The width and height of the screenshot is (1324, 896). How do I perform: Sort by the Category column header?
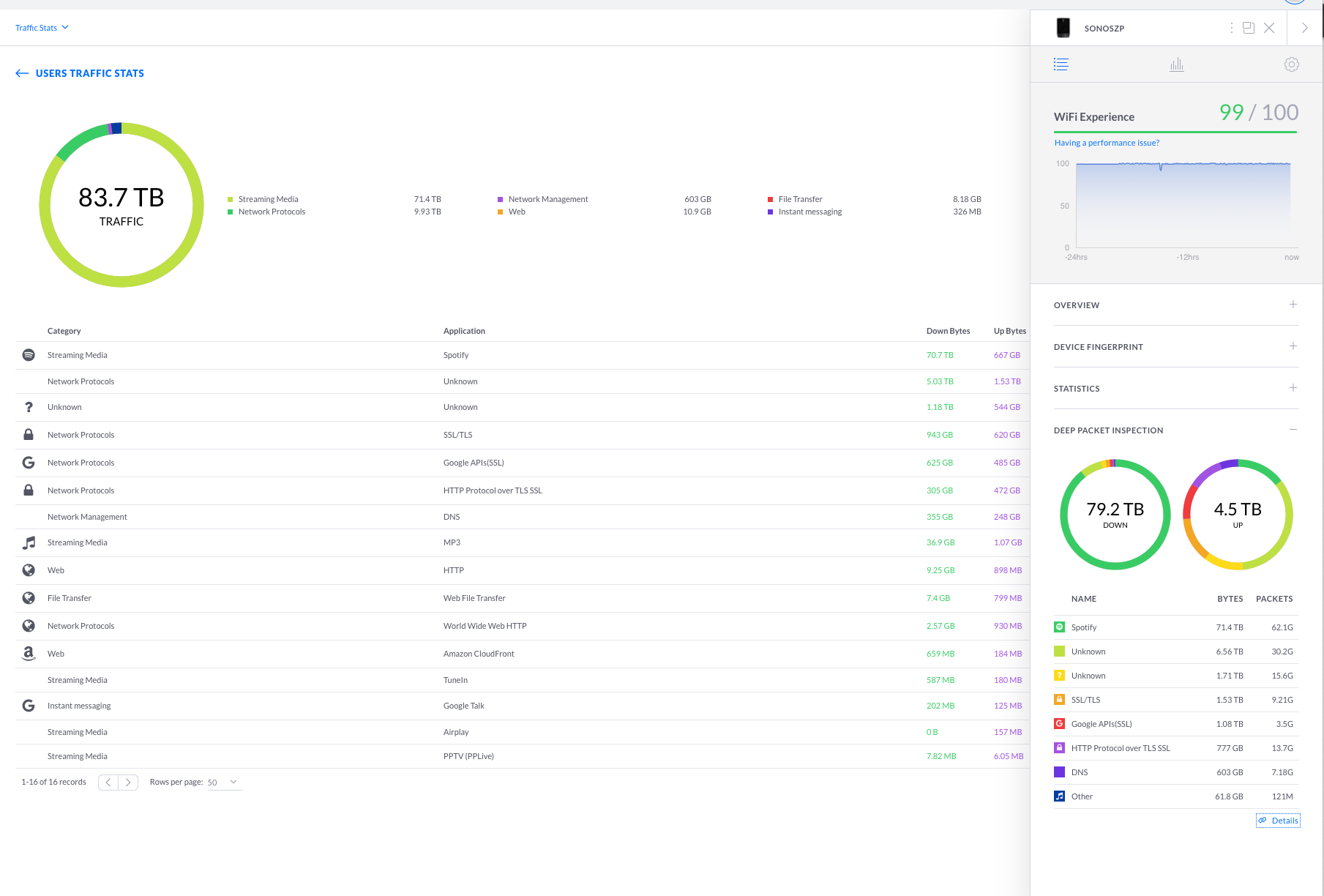(64, 331)
